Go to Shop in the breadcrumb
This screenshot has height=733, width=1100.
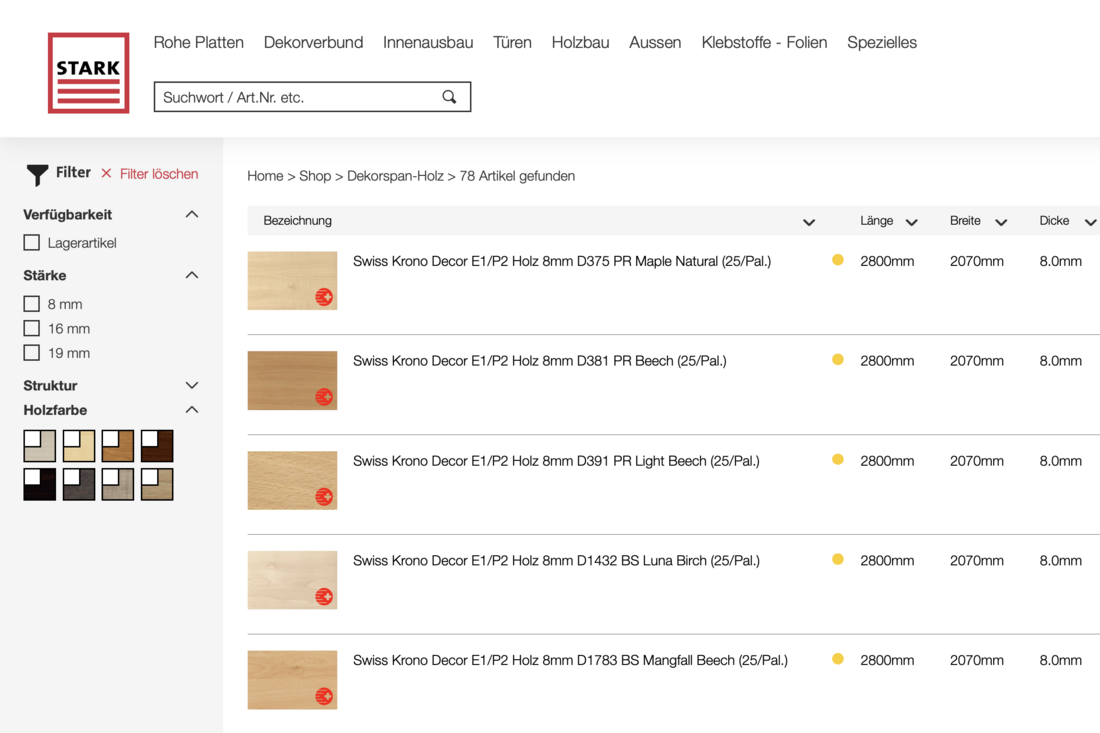[x=315, y=176]
